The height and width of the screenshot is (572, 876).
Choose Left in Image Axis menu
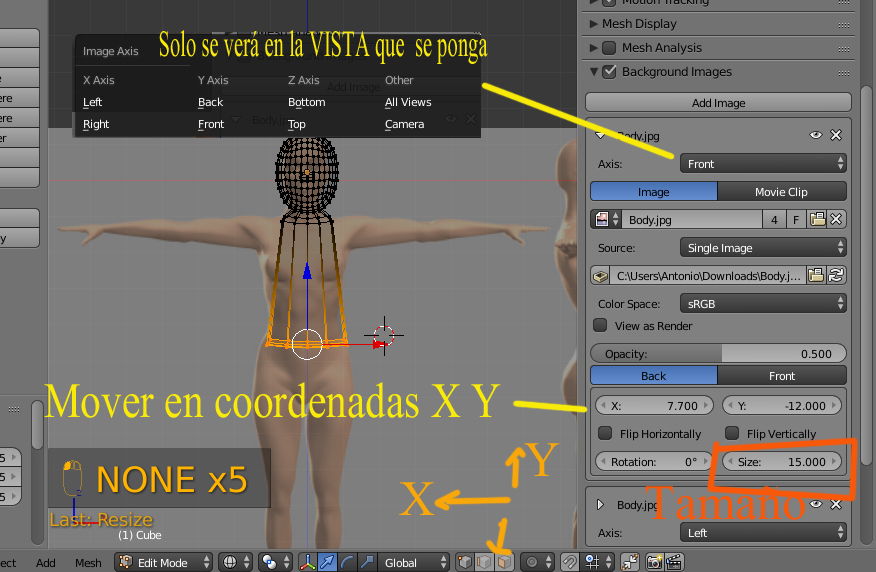[x=93, y=102]
